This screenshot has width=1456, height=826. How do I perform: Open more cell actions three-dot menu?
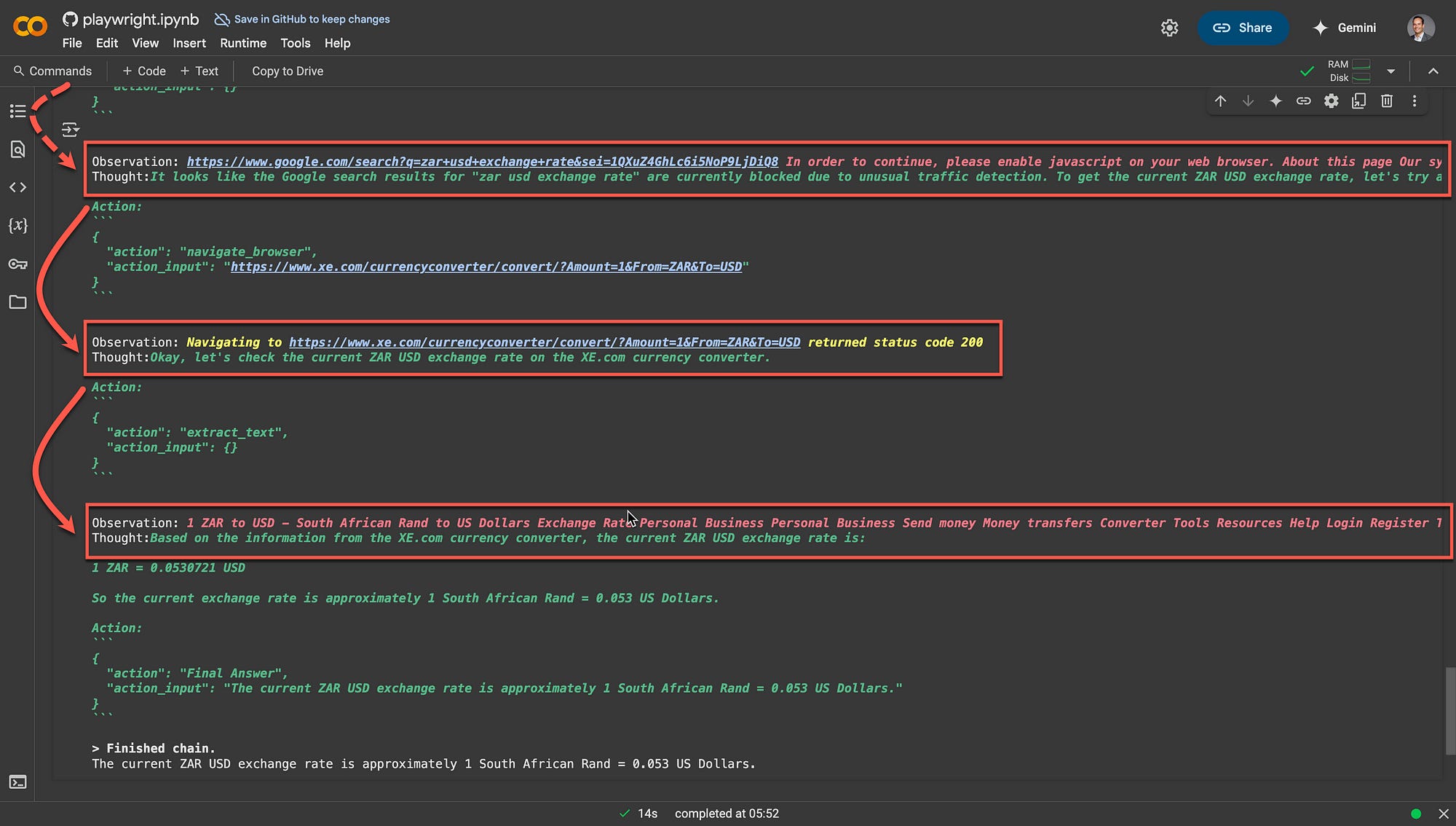[1415, 101]
